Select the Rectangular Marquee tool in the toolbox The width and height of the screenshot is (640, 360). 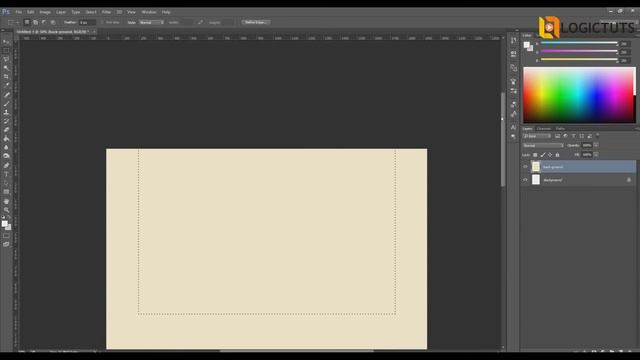pyautogui.click(x=6, y=51)
